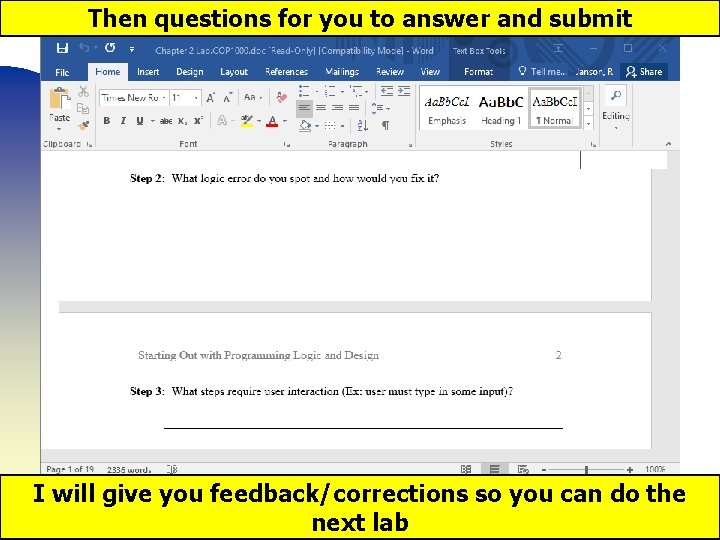Viewport: 720px width, 540px height.
Task: Open the Editing find menu
Action: [616, 107]
